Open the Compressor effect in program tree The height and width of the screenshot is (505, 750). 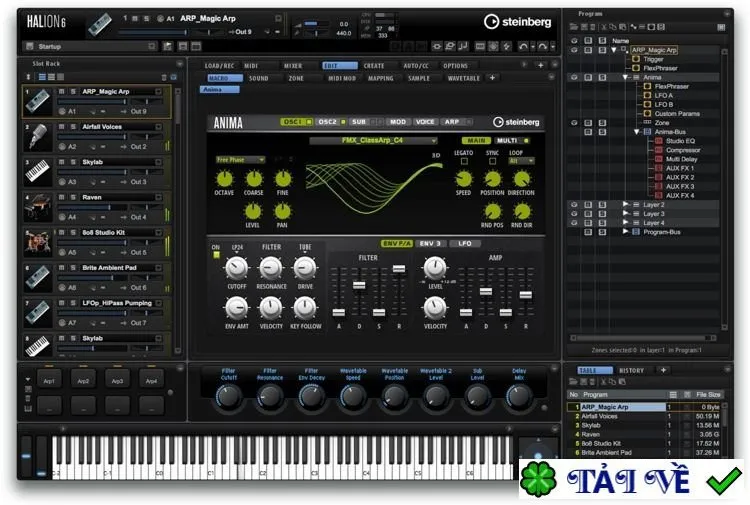point(683,150)
